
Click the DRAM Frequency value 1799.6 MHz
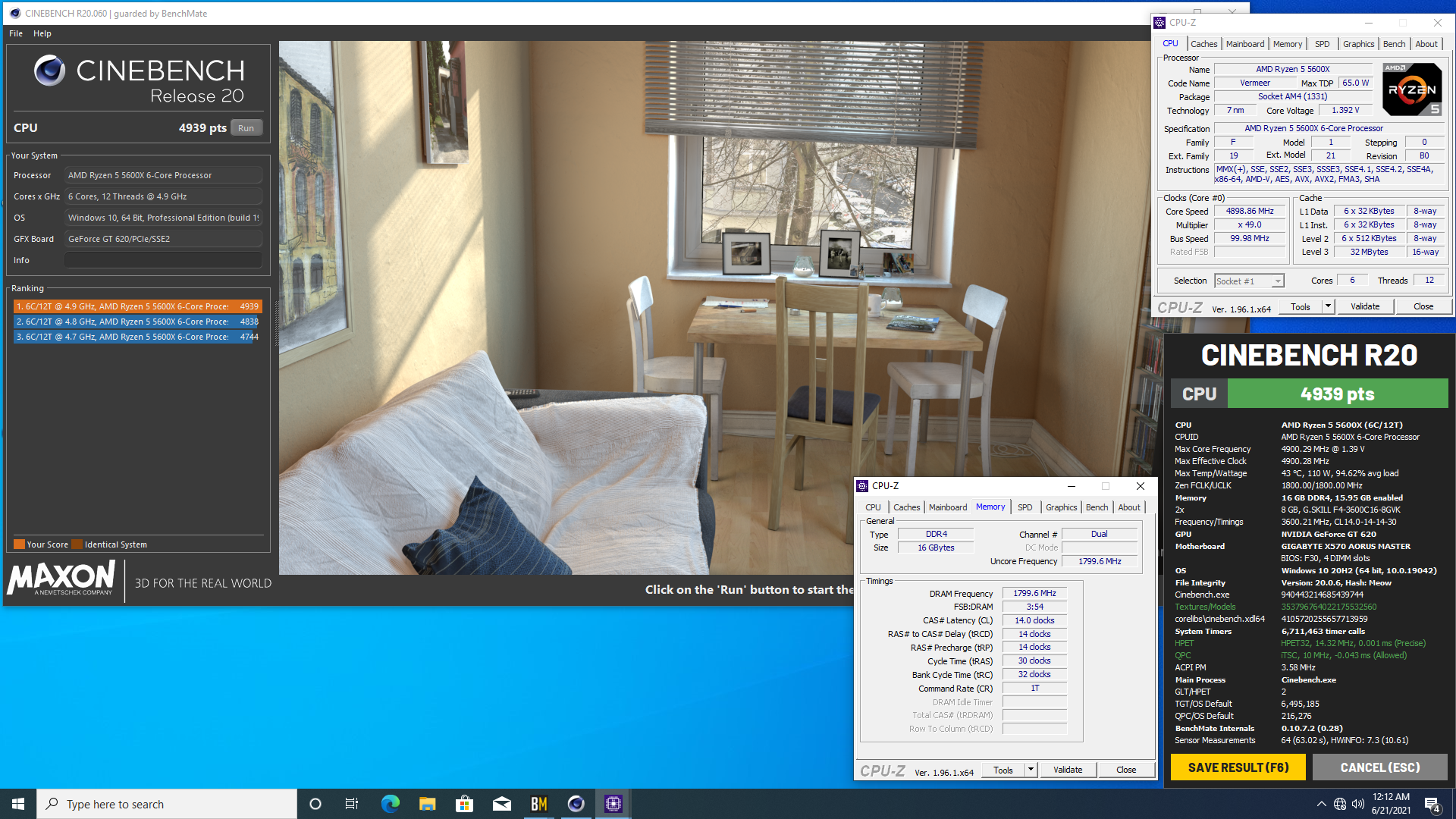click(1034, 594)
